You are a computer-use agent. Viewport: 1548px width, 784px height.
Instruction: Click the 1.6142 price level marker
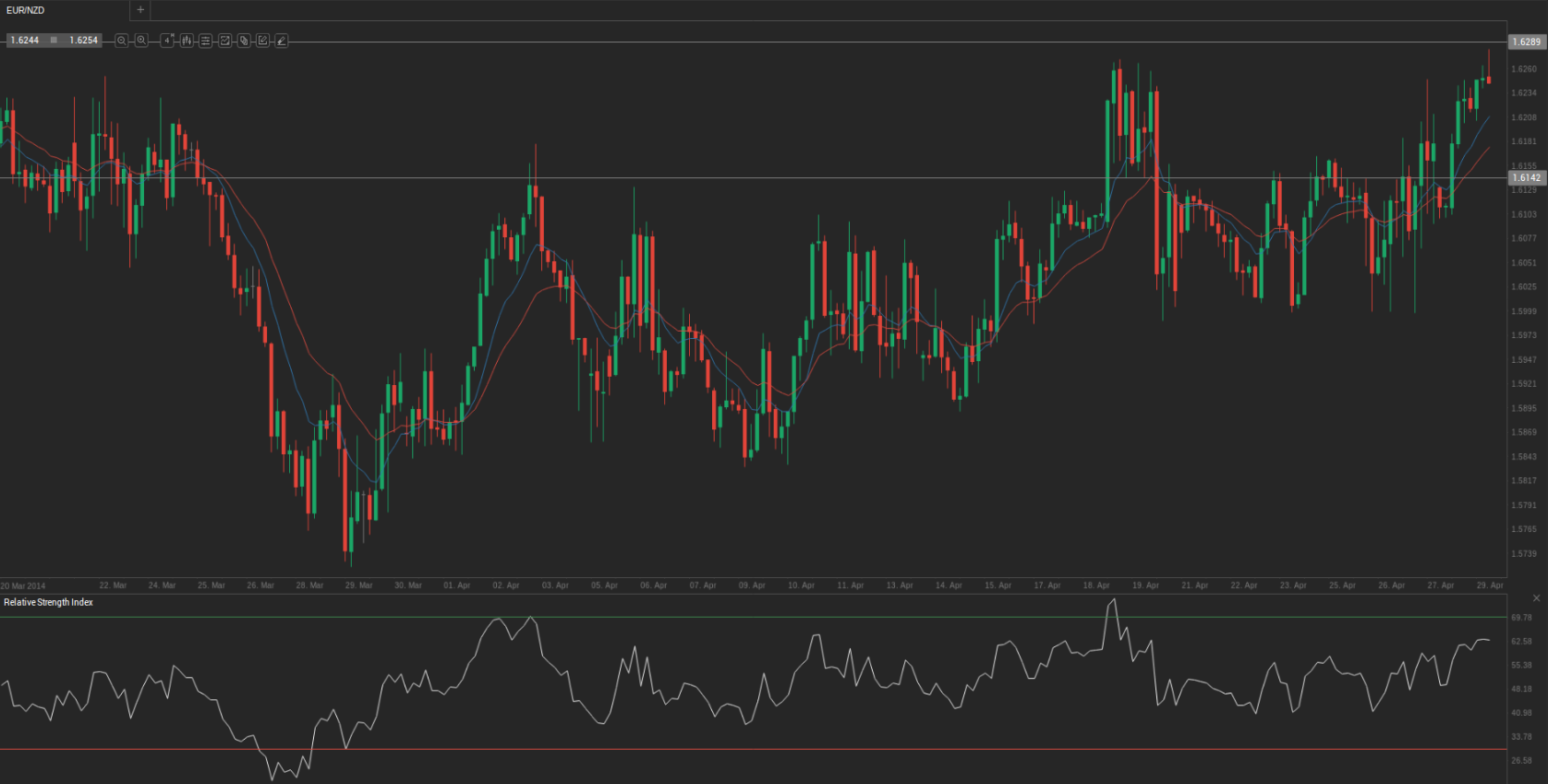coord(1526,177)
